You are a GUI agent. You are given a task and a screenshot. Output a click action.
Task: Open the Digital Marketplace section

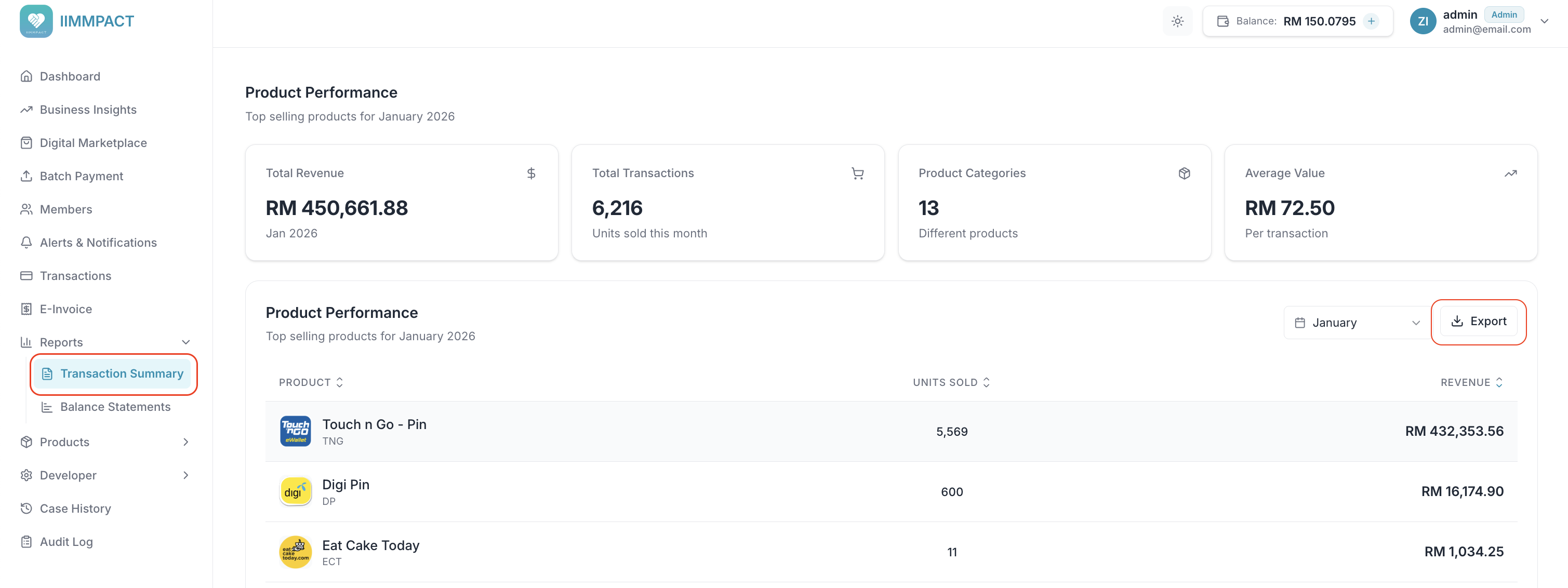click(92, 142)
